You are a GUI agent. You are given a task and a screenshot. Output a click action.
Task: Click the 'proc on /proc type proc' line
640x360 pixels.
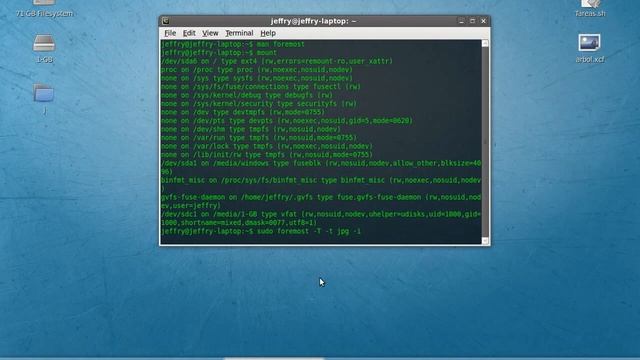(257, 70)
